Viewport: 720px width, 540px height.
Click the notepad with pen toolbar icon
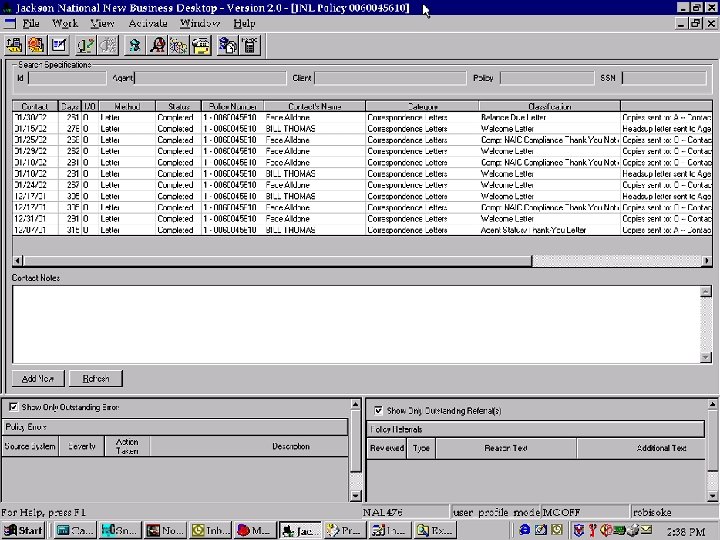click(60, 45)
